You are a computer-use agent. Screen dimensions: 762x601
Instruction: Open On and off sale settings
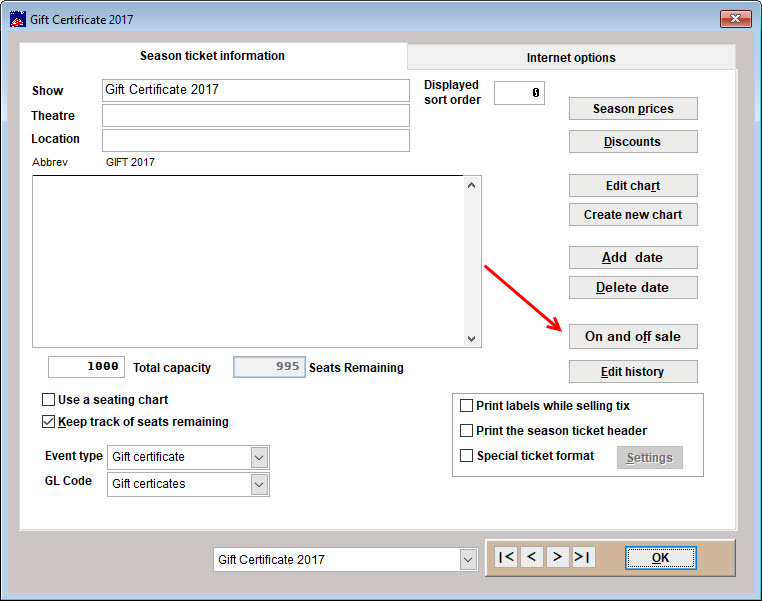[633, 336]
